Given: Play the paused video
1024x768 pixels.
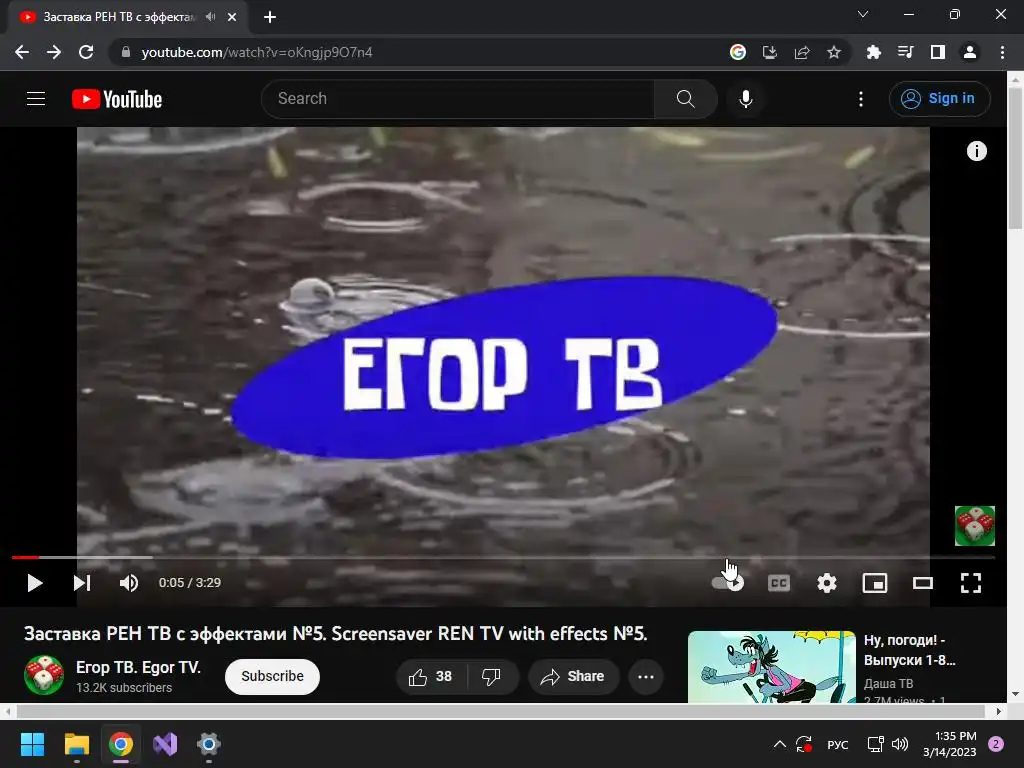Looking at the screenshot, I should [35, 583].
